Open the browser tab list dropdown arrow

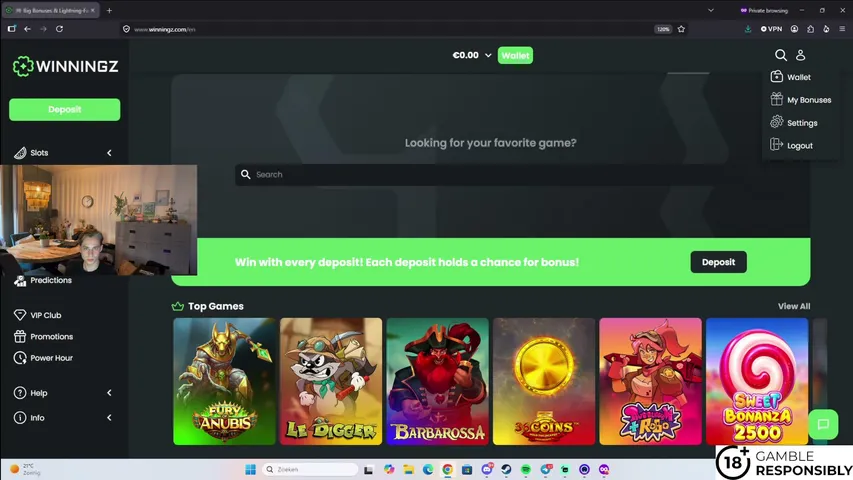(x=710, y=10)
